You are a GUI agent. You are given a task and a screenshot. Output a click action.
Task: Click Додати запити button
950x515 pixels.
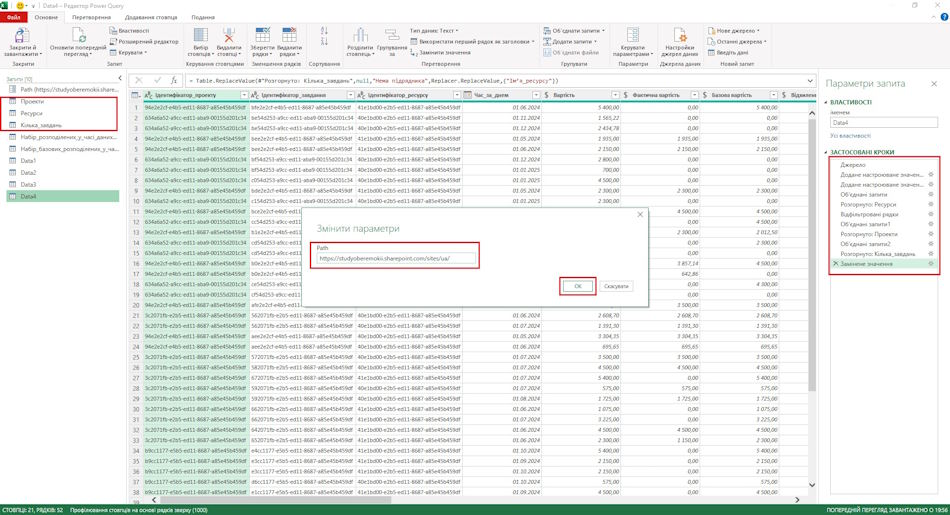pyautogui.click(x=570, y=41)
